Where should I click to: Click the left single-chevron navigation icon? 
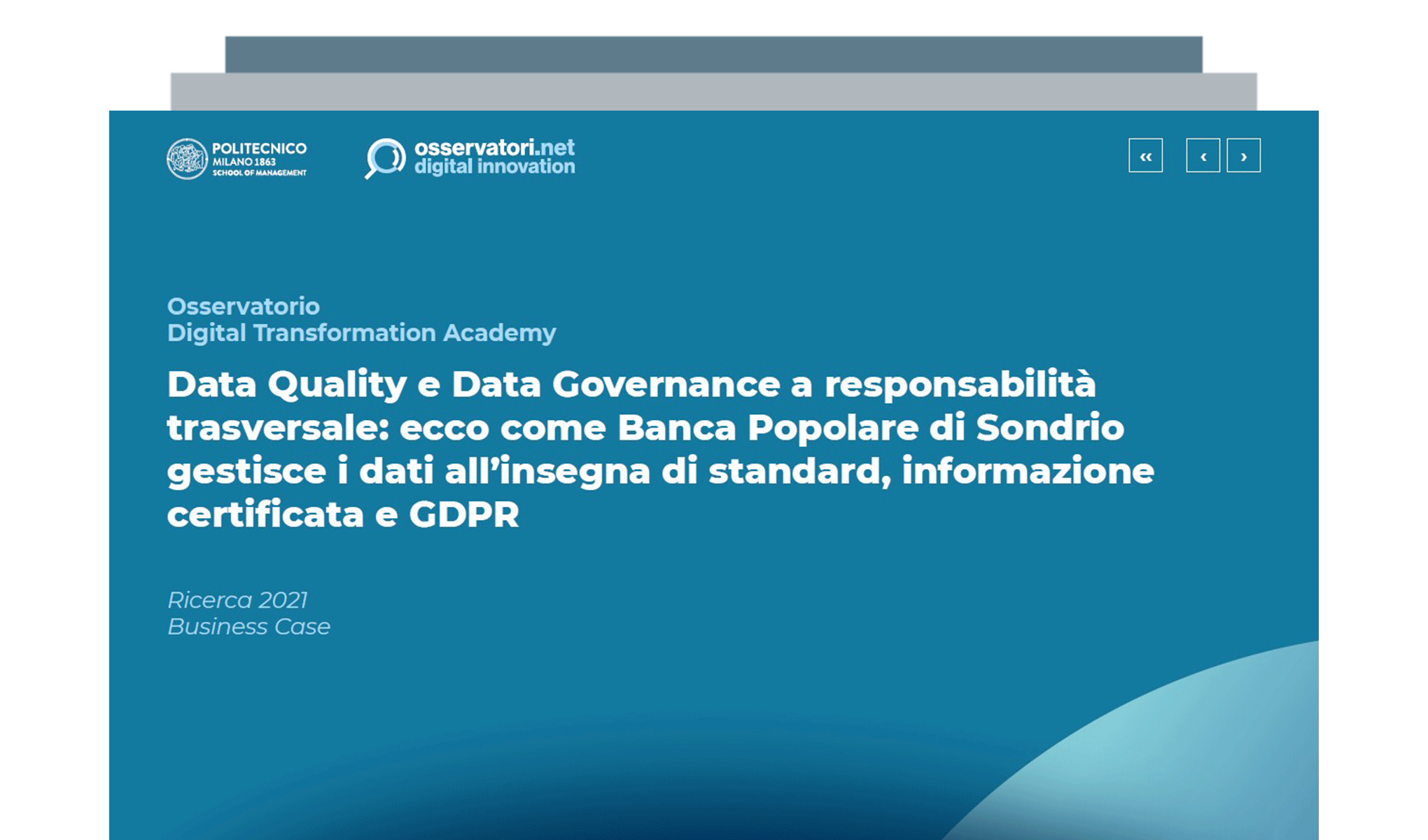pyautogui.click(x=1202, y=156)
